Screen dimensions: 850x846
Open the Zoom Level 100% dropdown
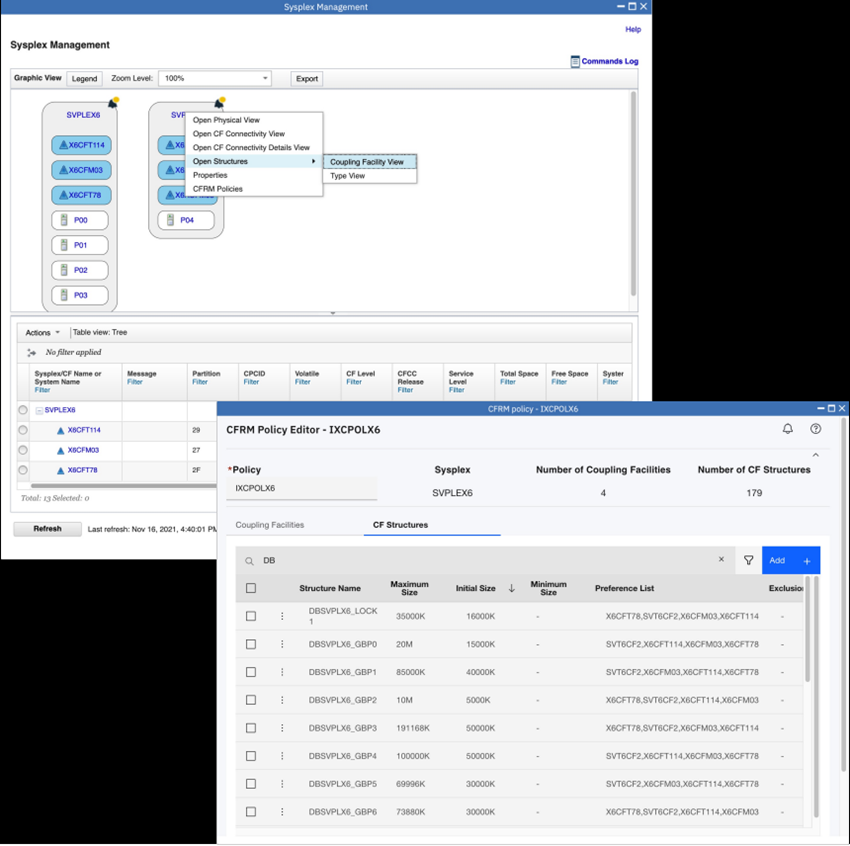215,78
